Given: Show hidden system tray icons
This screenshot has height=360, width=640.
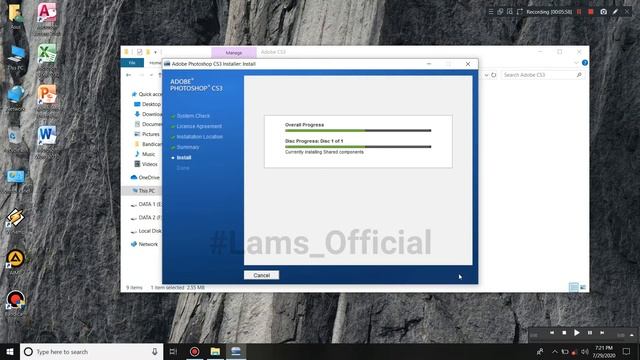Looking at the screenshot, I should click(x=555, y=351).
